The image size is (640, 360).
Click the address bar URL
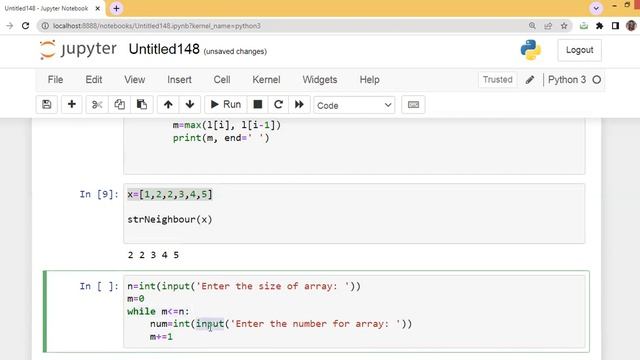[157, 26]
